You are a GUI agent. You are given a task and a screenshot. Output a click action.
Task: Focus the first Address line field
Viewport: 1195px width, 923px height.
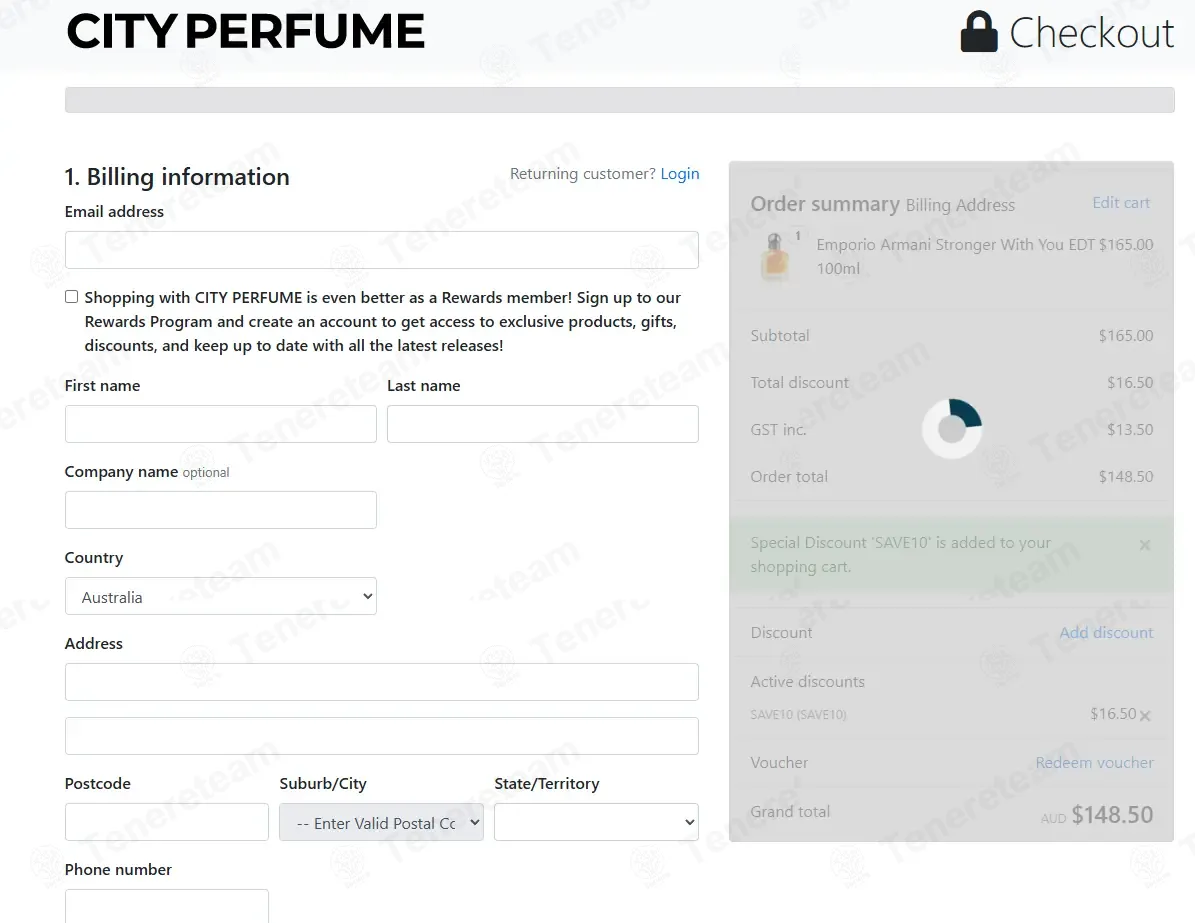[x=382, y=682]
